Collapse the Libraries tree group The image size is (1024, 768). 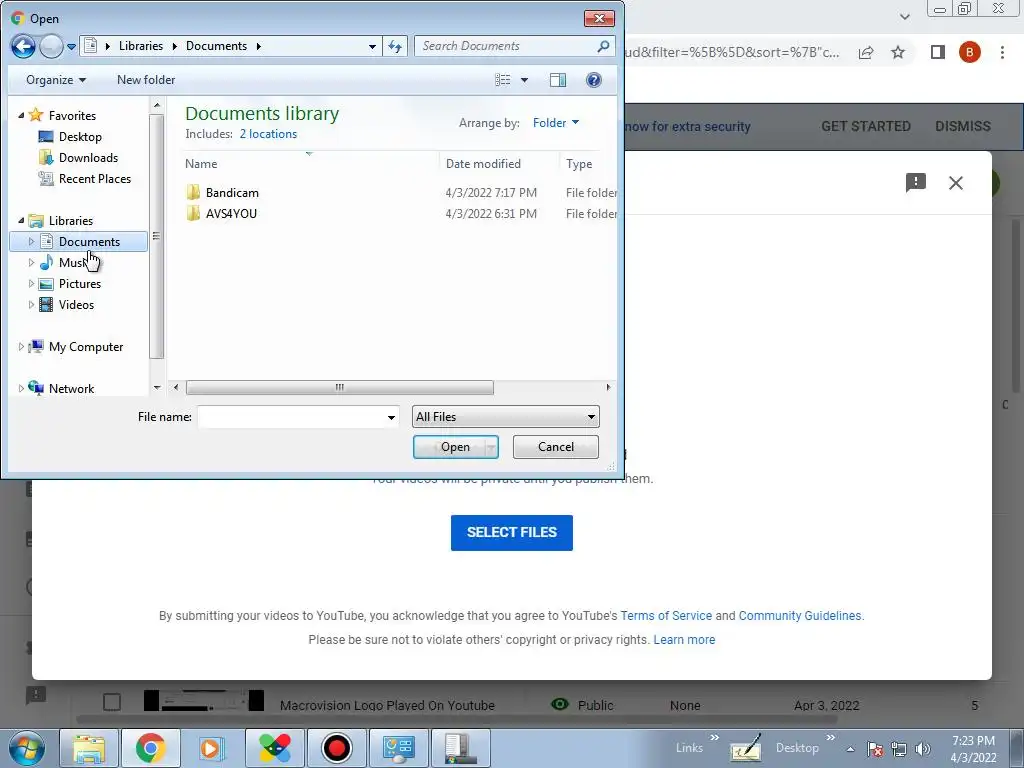click(x=21, y=221)
